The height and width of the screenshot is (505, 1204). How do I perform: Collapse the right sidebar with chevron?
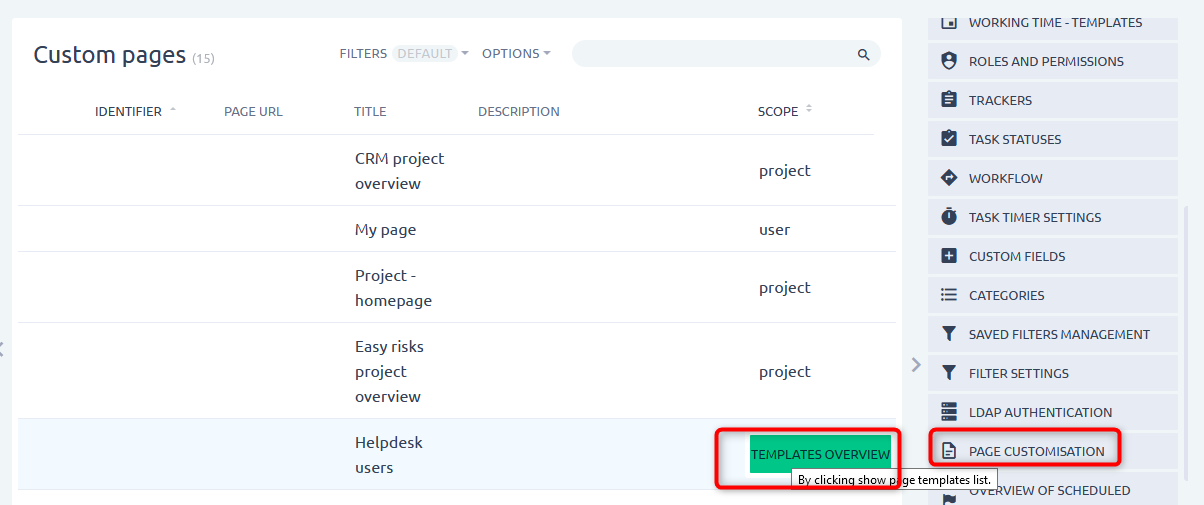pos(915,365)
